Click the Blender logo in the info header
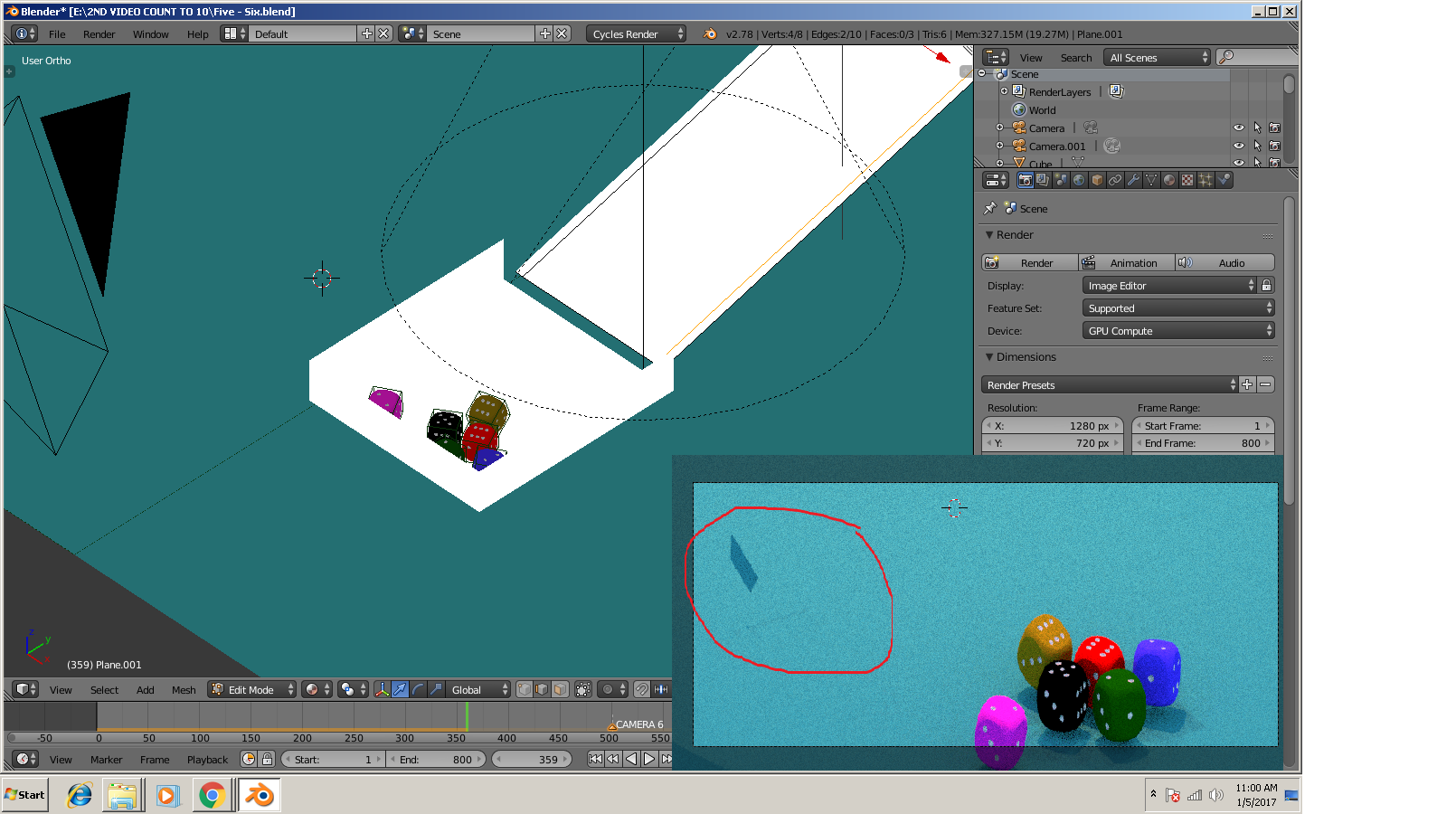This screenshot has height=814, width=1456. pos(709,33)
